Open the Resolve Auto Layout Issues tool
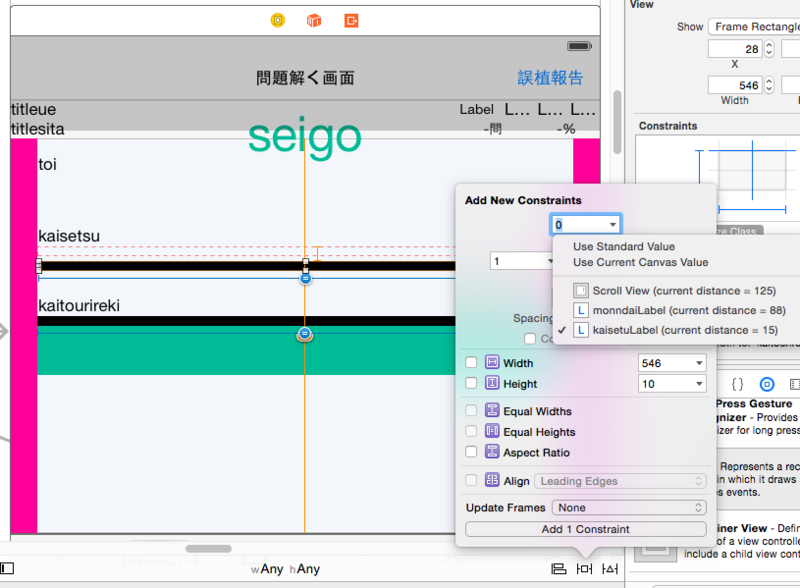This screenshot has width=800, height=588. (x=610, y=569)
